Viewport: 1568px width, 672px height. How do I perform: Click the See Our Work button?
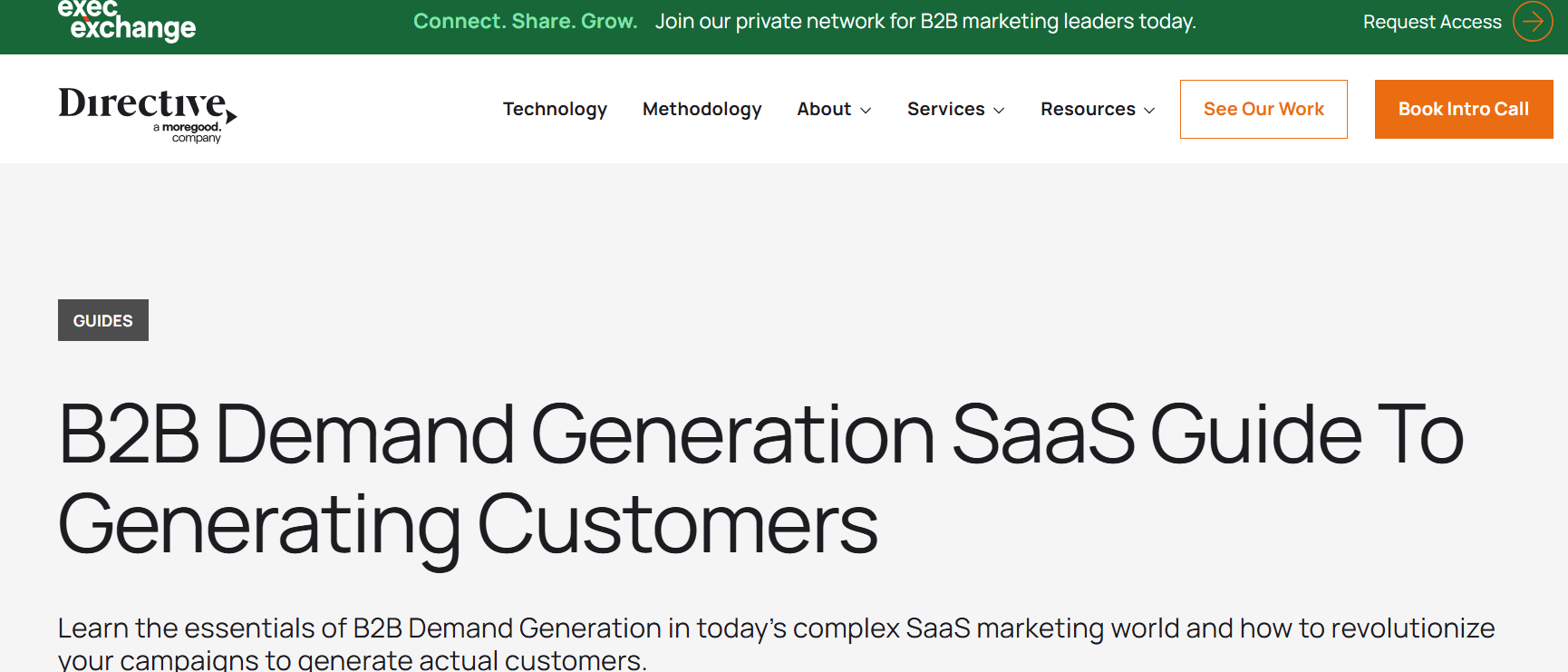(x=1263, y=109)
